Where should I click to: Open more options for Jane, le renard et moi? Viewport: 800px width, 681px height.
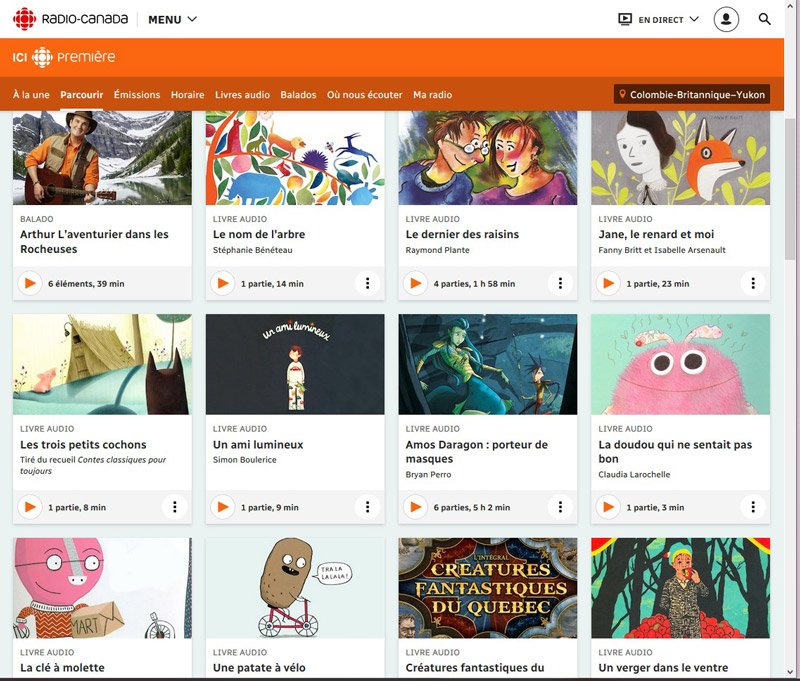click(753, 284)
